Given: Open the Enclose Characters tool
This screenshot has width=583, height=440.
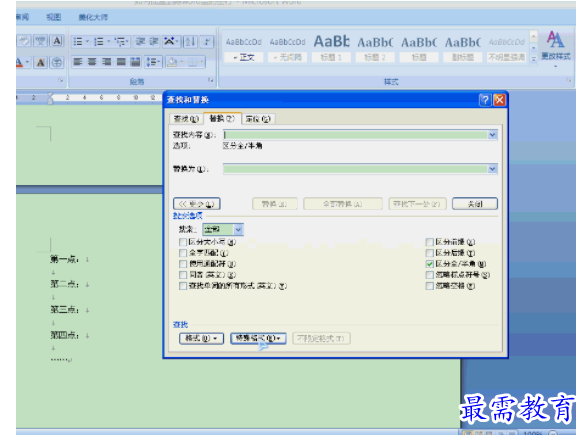Looking at the screenshot, I should point(57,62).
